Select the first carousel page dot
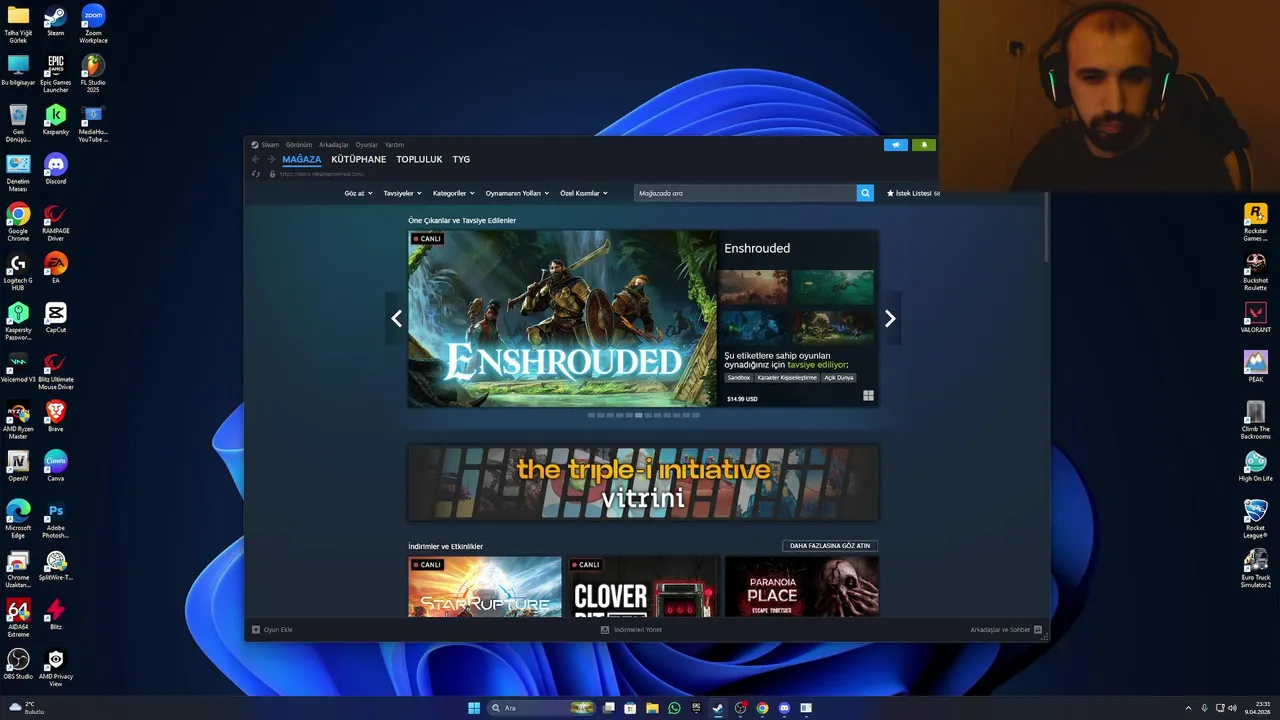This screenshot has width=1280, height=720. (x=591, y=415)
